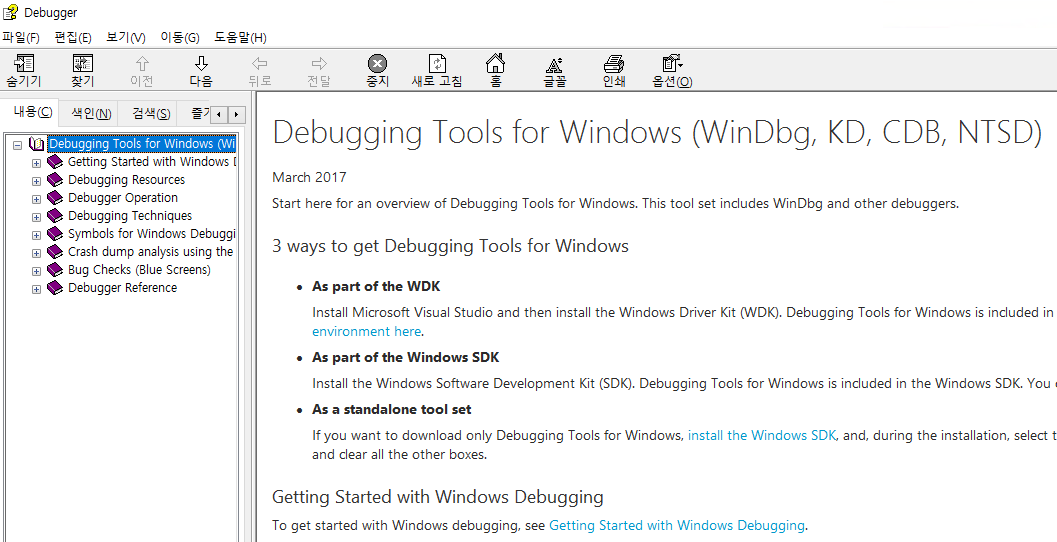The height and width of the screenshot is (542, 1057).
Task: Open the 보기(V) menu
Action: 126,37
